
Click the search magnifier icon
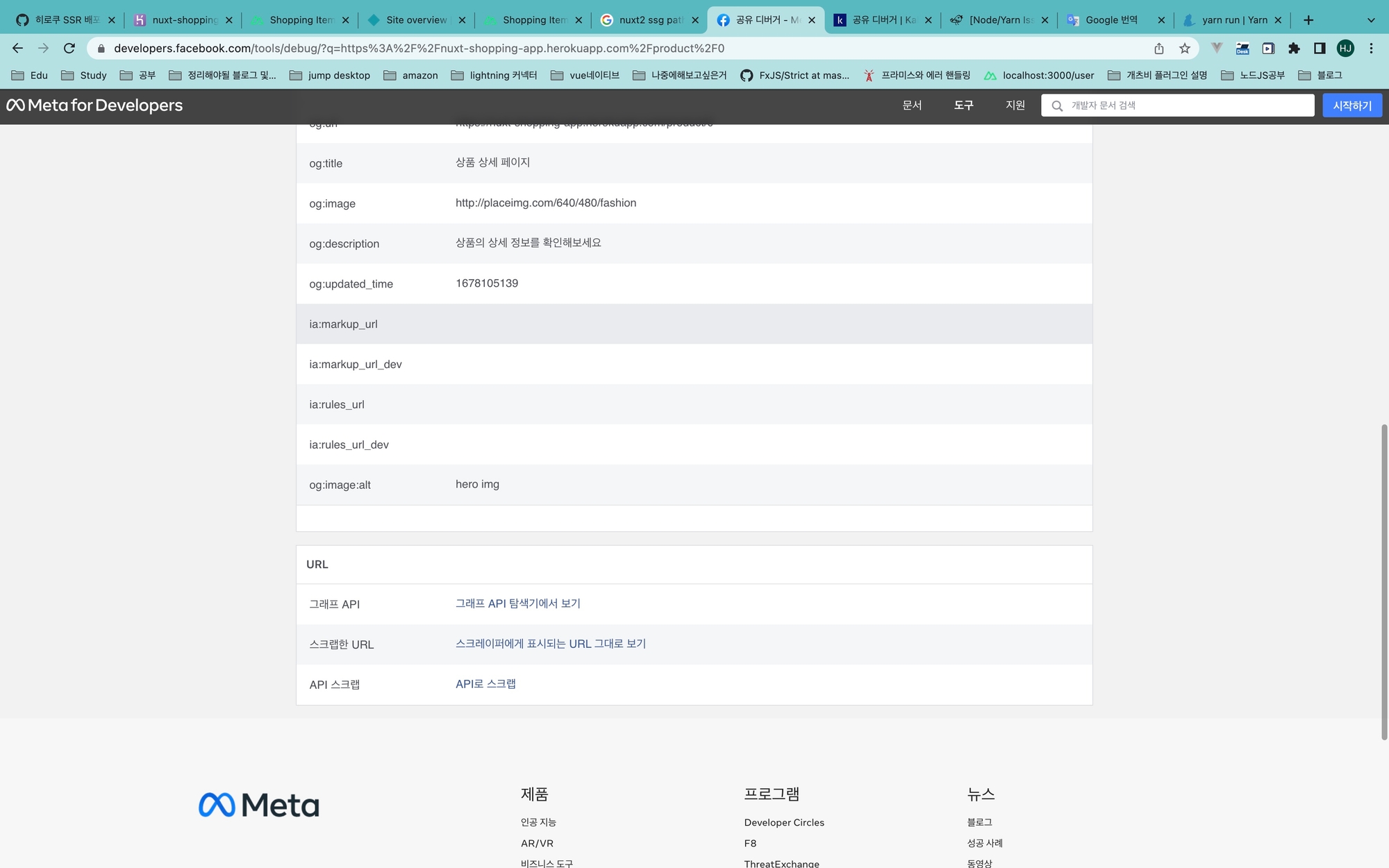pos(1057,106)
